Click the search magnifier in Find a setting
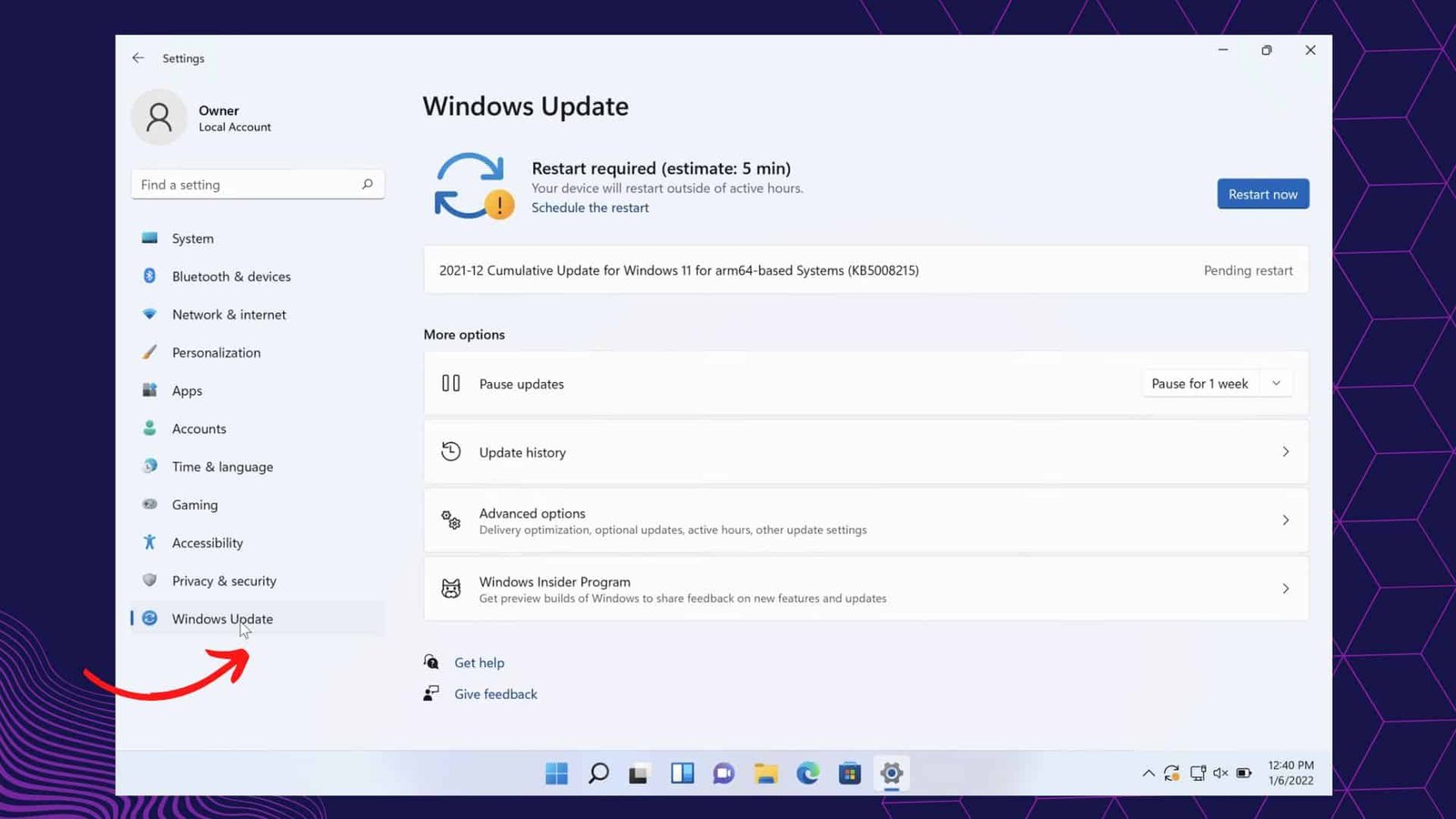This screenshot has width=1456, height=819. [x=368, y=184]
